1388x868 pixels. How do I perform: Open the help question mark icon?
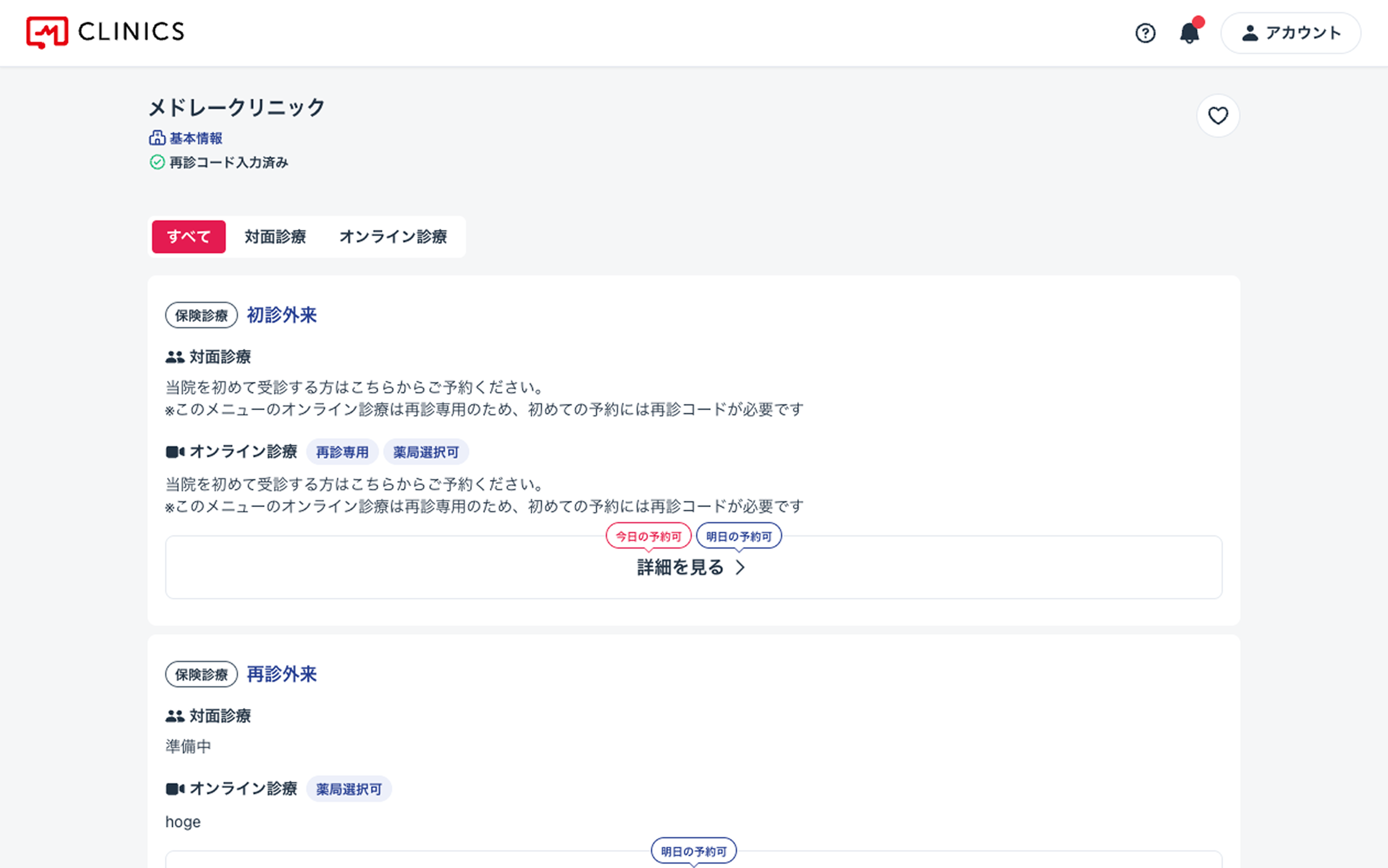1145,33
